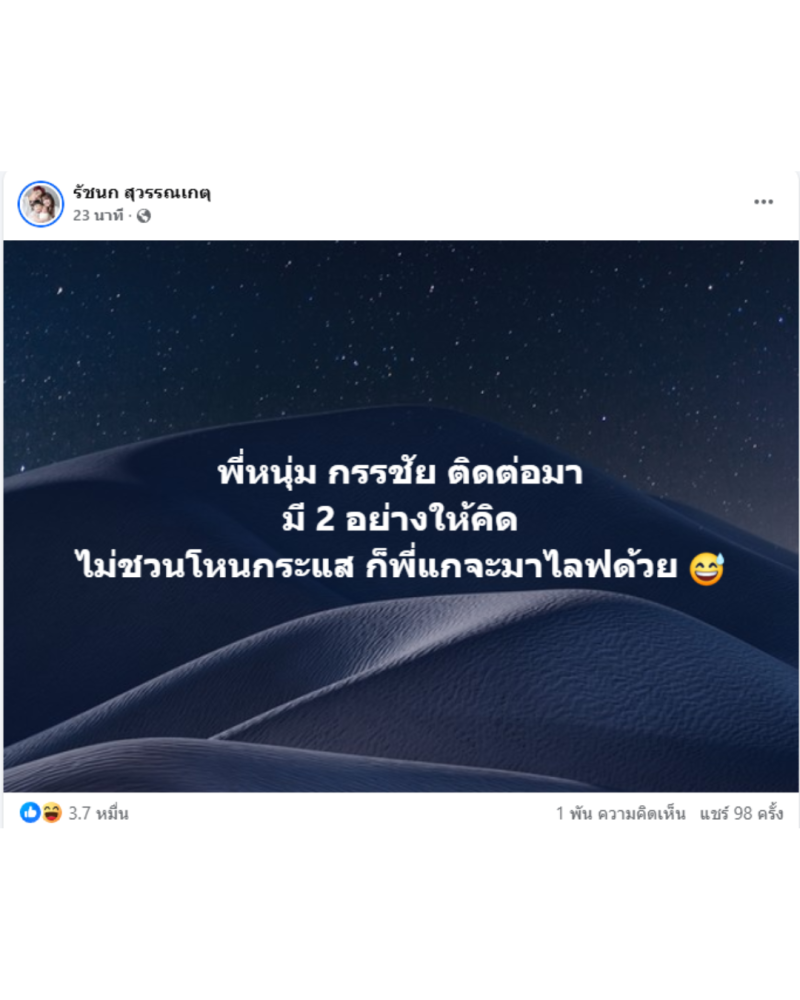View the แชร์ 98 ครั้ง shares list

point(741,813)
